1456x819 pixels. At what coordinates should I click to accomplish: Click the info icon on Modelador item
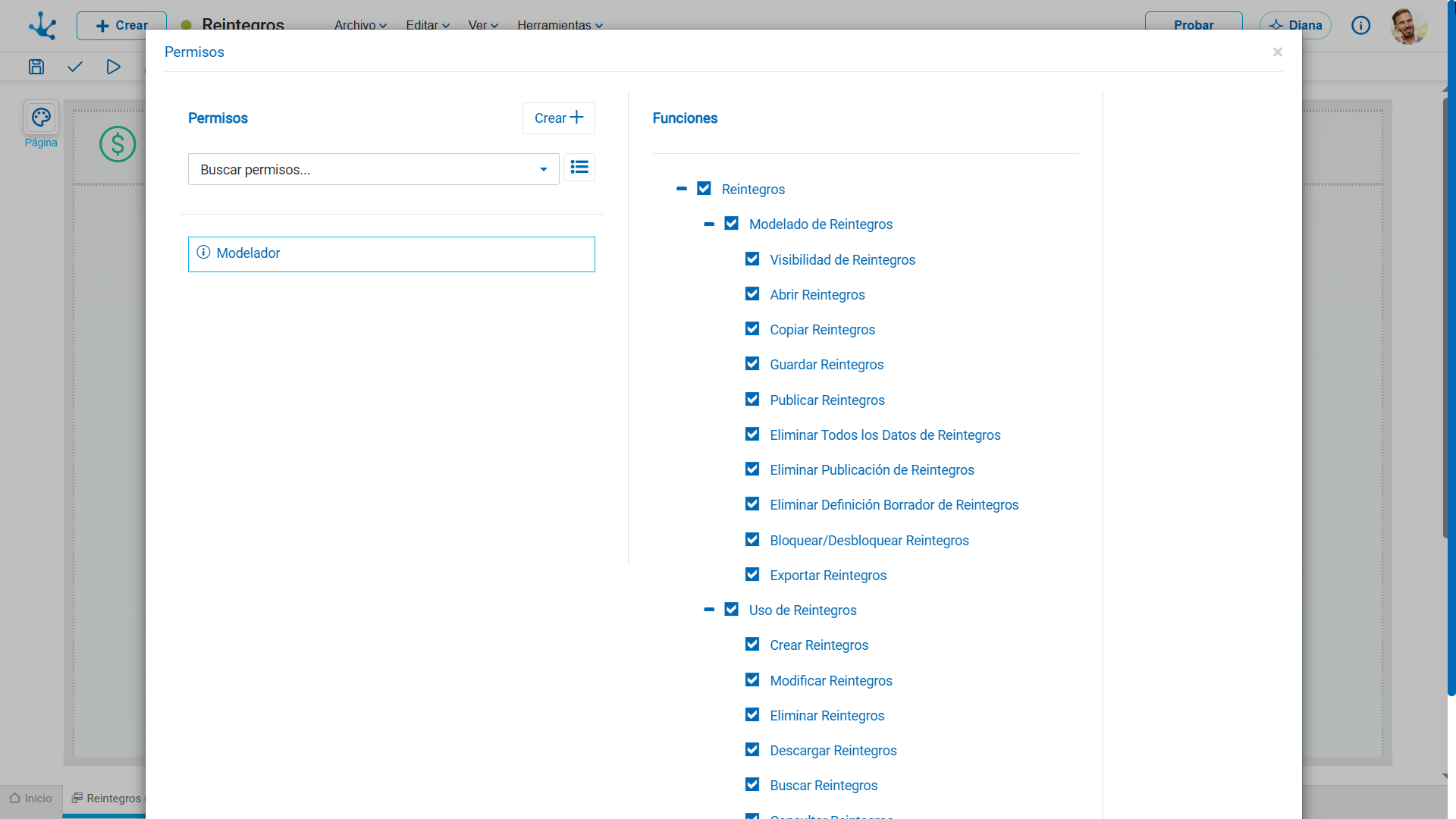point(203,253)
